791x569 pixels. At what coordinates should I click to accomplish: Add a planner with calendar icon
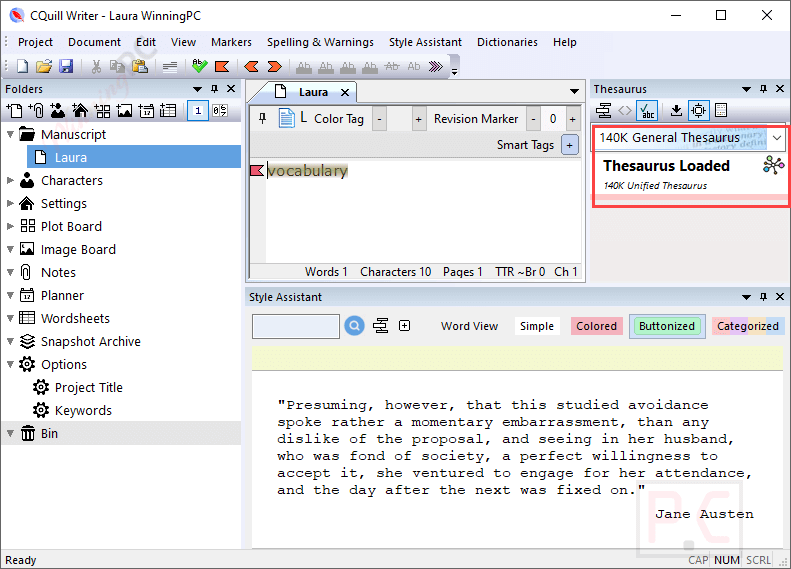tap(146, 110)
